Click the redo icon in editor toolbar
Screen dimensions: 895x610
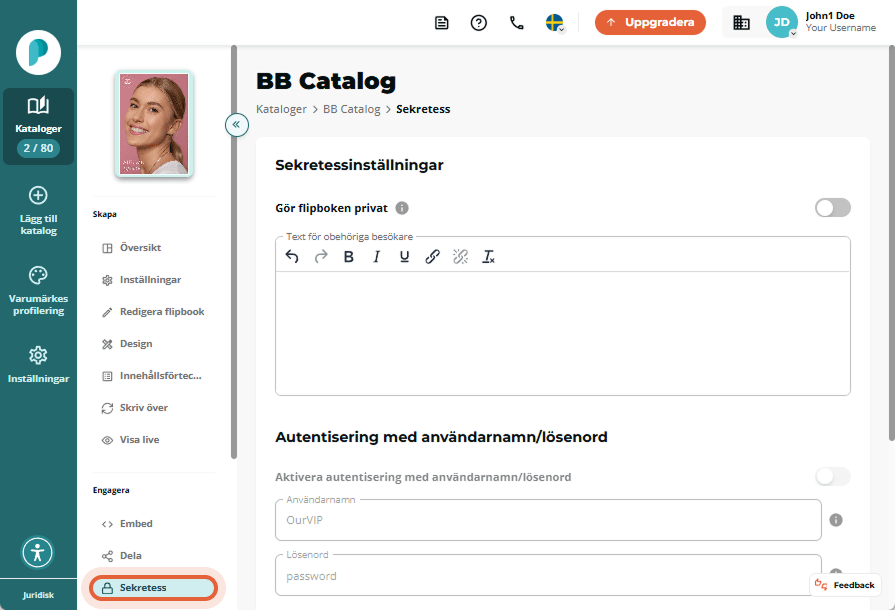(x=321, y=257)
